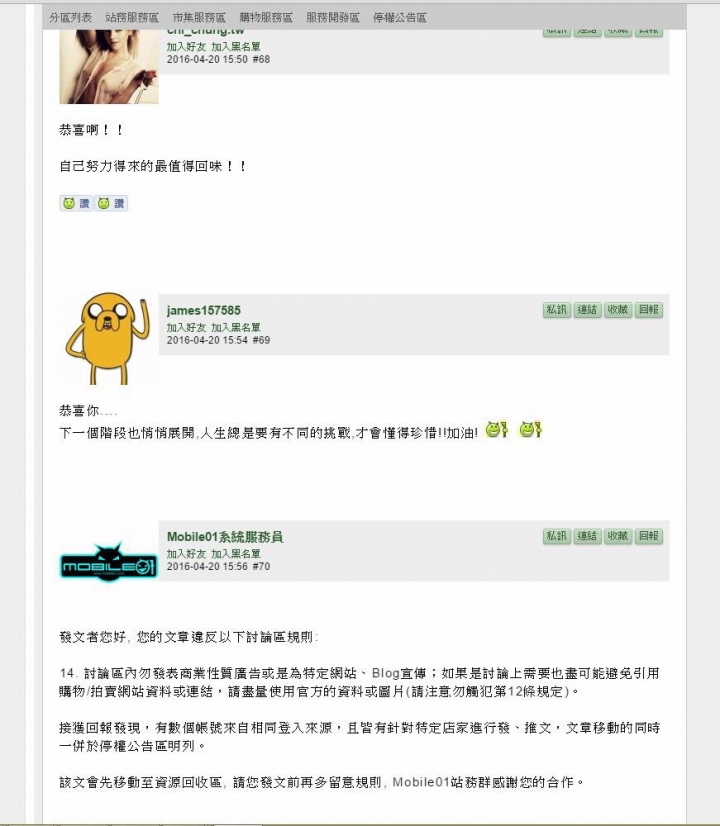This screenshot has width=720, height=826.
Task: Click the Jake the Dog avatar
Action: click(x=109, y=338)
